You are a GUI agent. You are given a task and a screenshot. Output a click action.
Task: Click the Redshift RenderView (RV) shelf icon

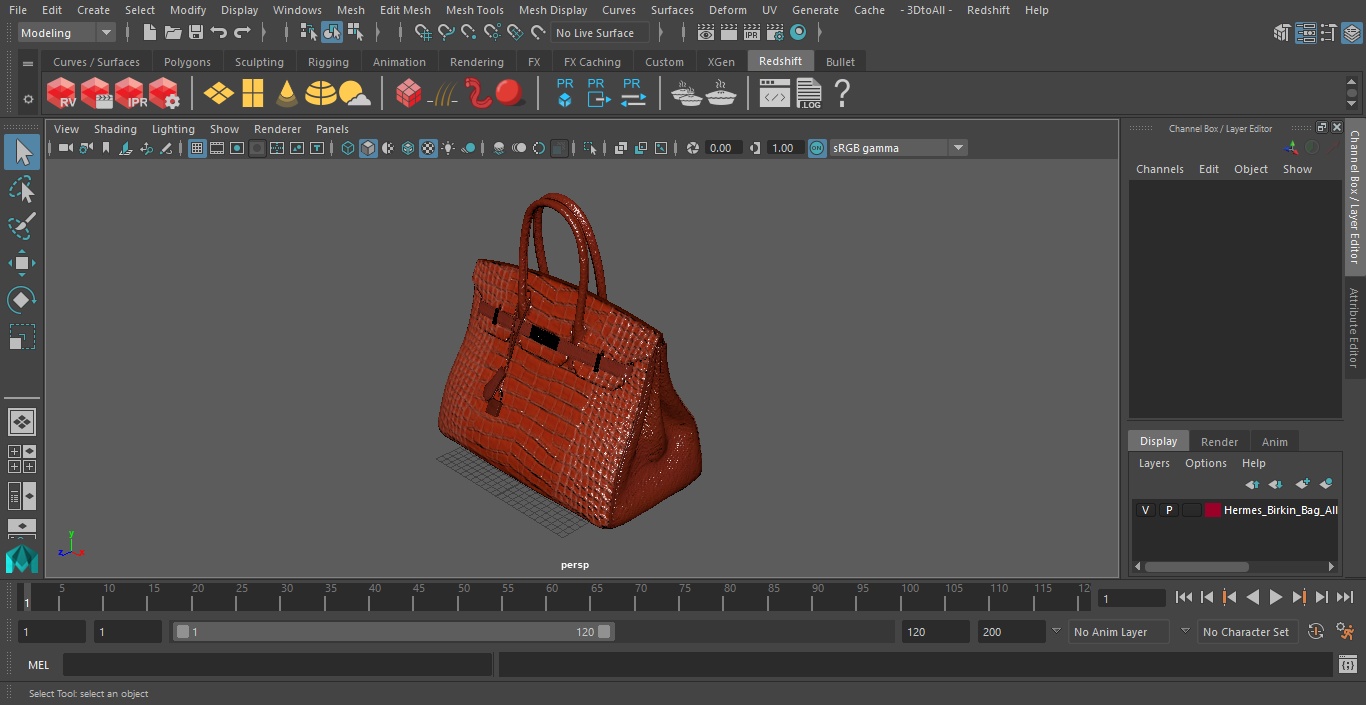click(x=62, y=94)
